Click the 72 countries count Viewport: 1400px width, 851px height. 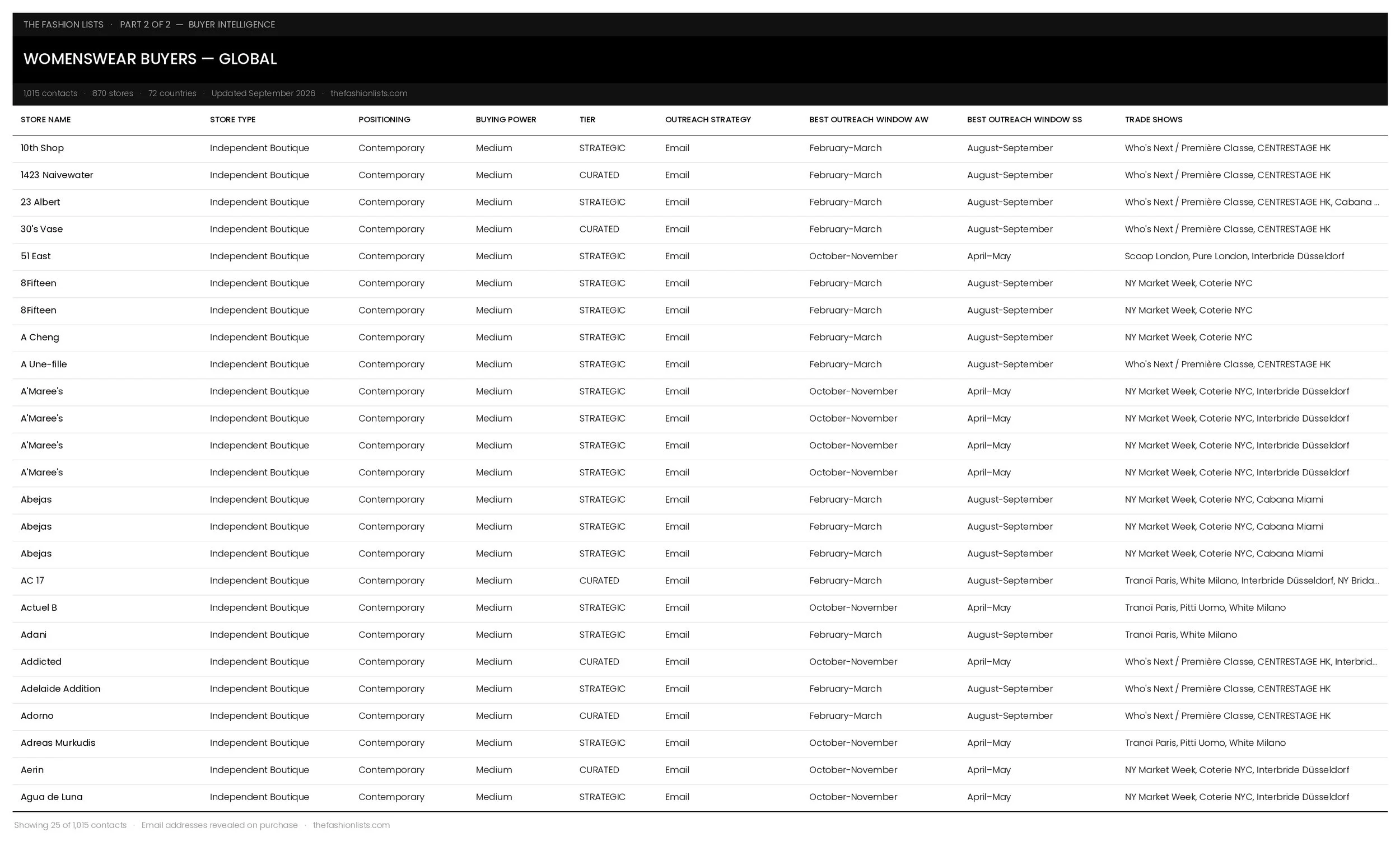(x=172, y=93)
